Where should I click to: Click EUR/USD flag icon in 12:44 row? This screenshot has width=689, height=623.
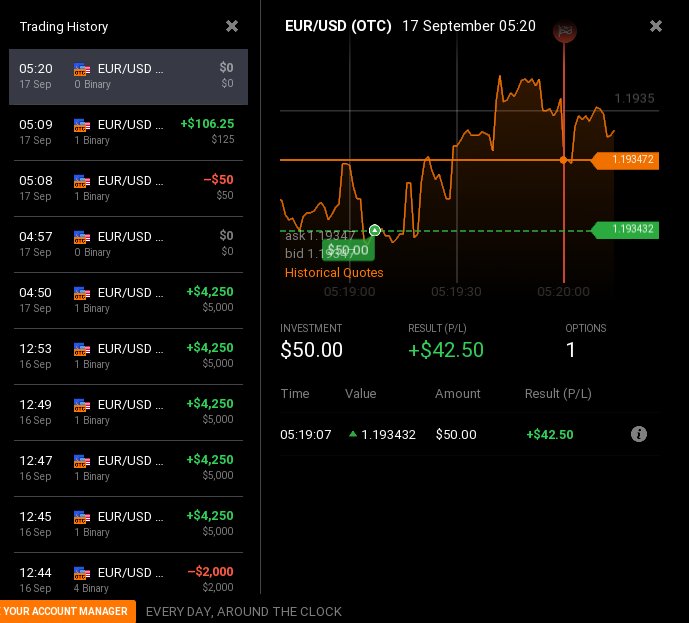(82, 573)
